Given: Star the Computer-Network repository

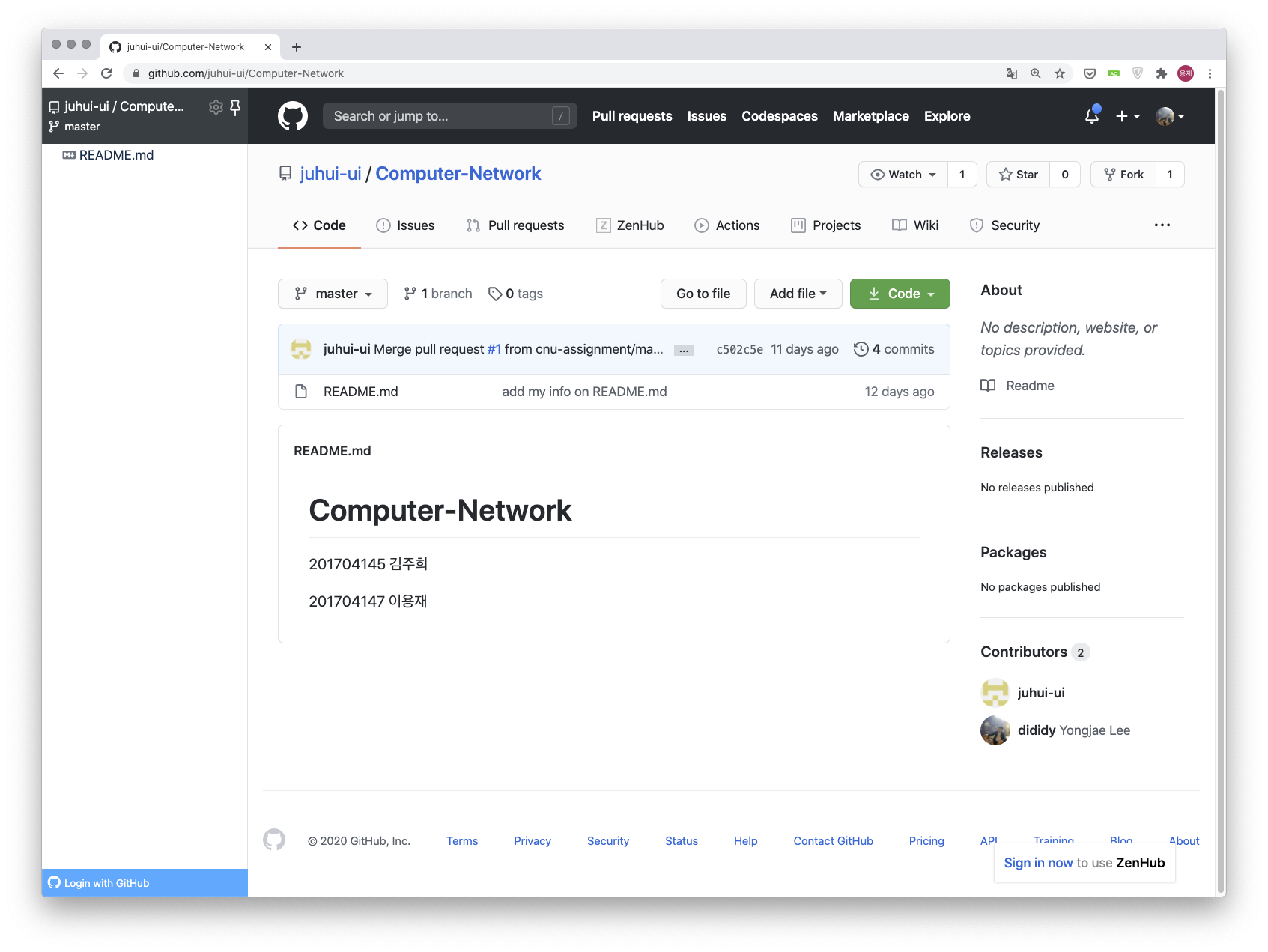Looking at the screenshot, I should point(1017,174).
